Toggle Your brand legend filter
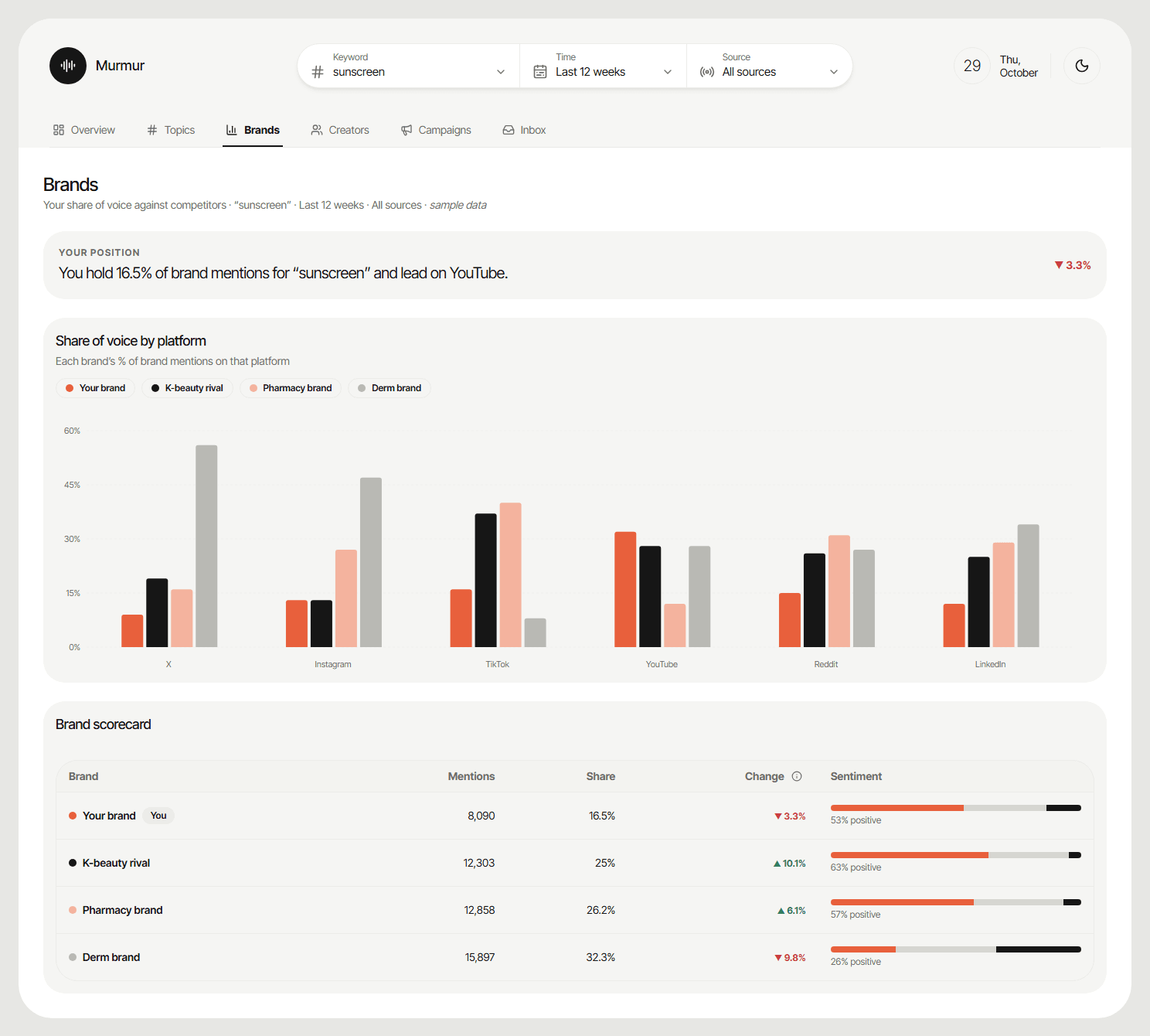The image size is (1150, 1036). [x=95, y=388]
